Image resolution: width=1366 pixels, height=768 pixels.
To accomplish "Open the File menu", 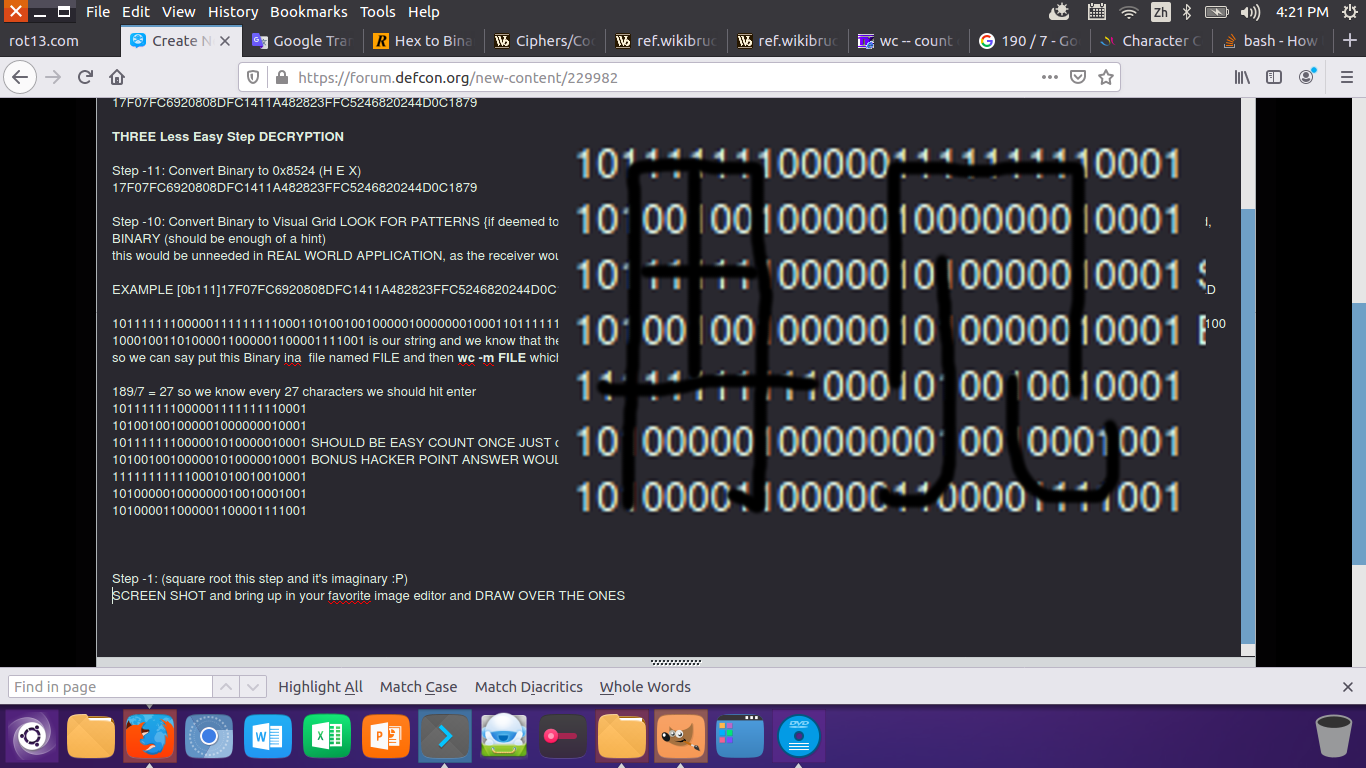I will tap(98, 12).
